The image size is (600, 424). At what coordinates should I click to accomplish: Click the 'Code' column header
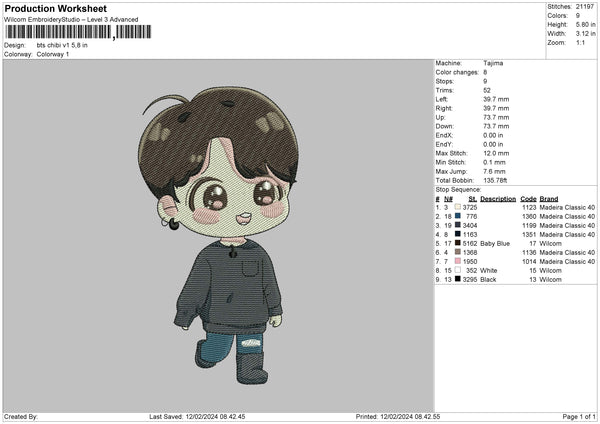click(528, 199)
